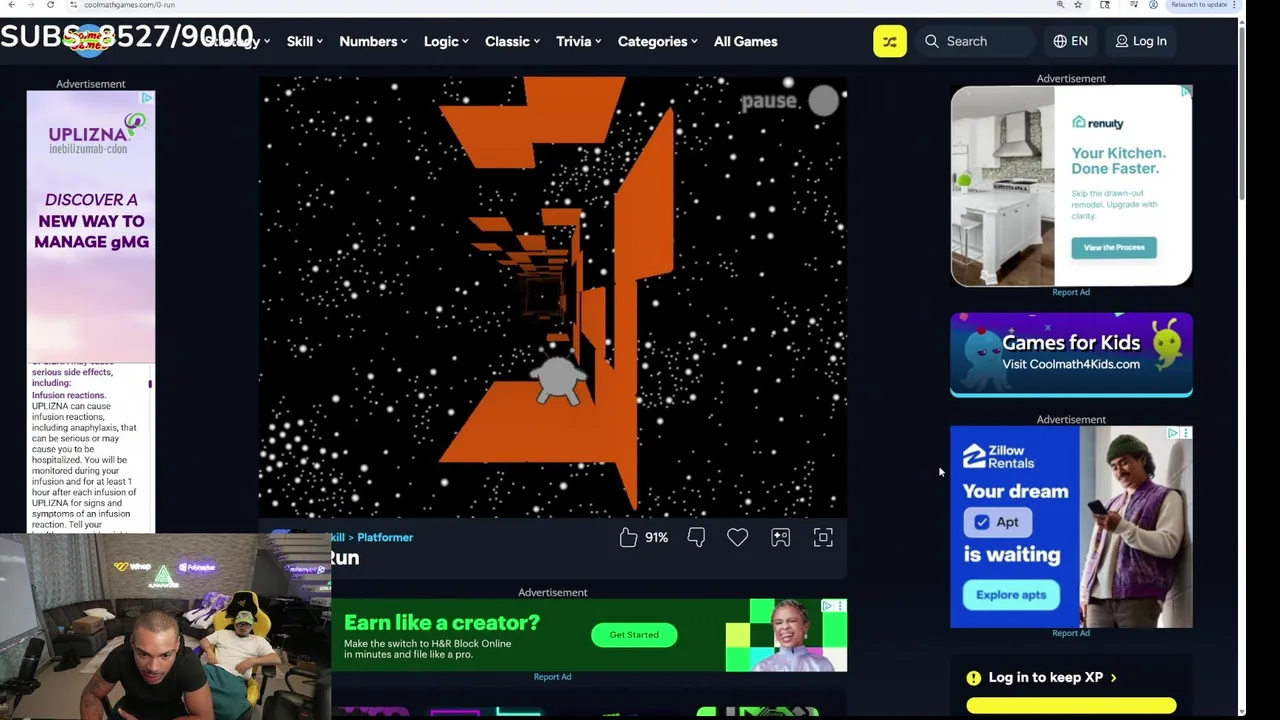Screen dimensions: 1280x720
Task: Click the yellow warning icon by Log in to keep XP
Action: 974,678
